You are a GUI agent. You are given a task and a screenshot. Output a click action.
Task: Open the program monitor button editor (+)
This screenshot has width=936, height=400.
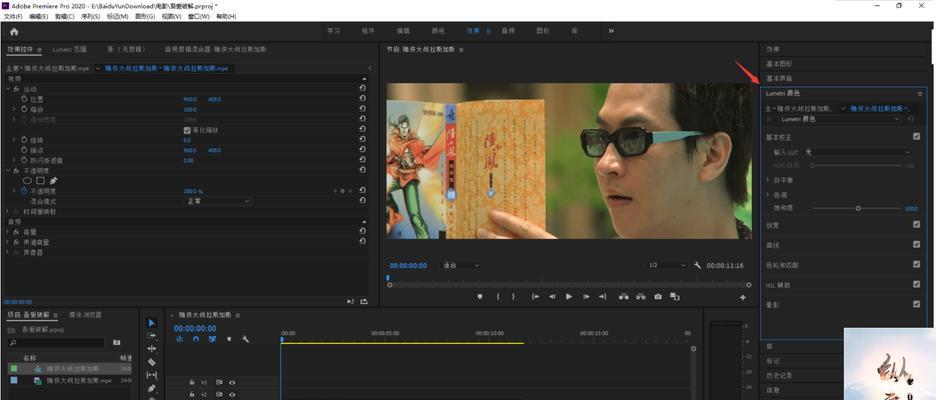(x=743, y=297)
